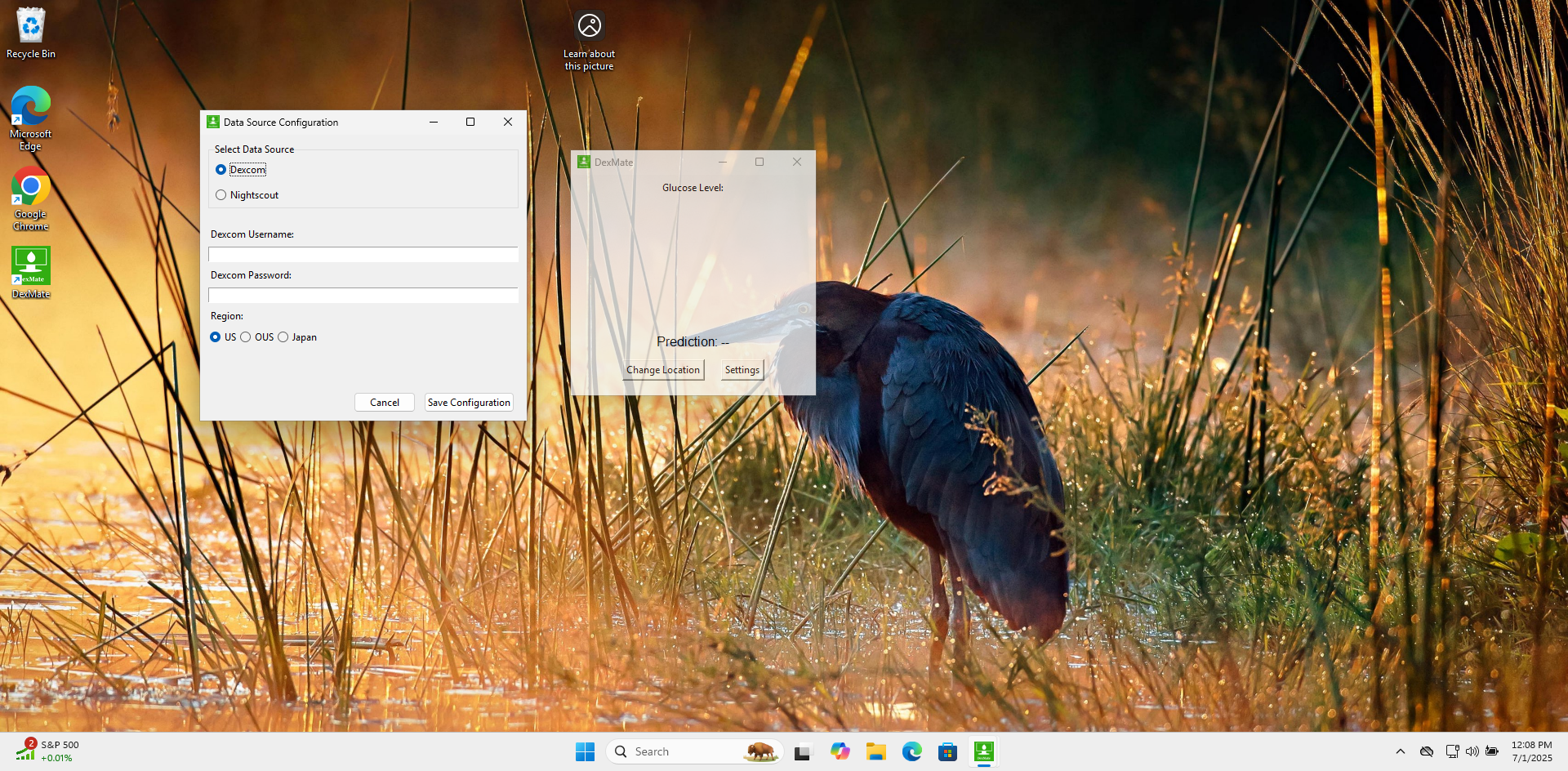Viewport: 1568px width, 771px height.
Task: Click the DexMate taskbar icon
Action: [x=984, y=751]
